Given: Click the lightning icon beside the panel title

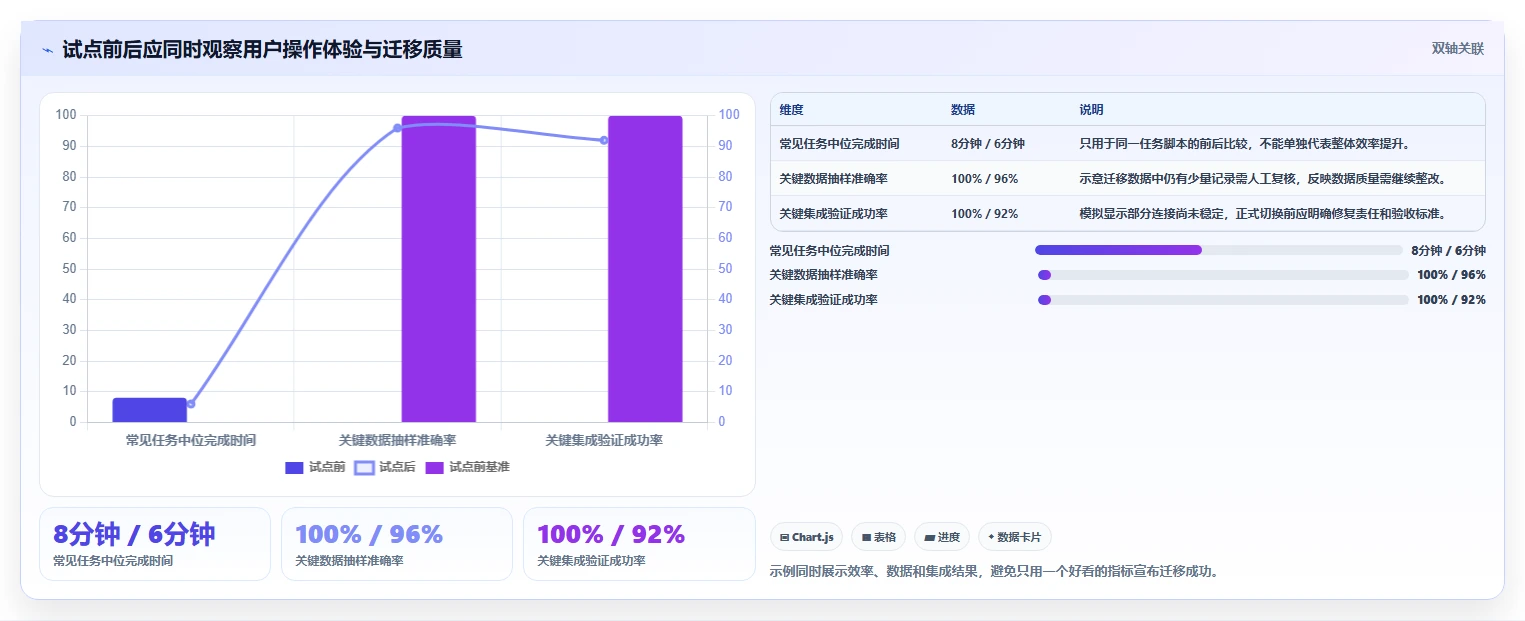Looking at the screenshot, I should tap(48, 50).
